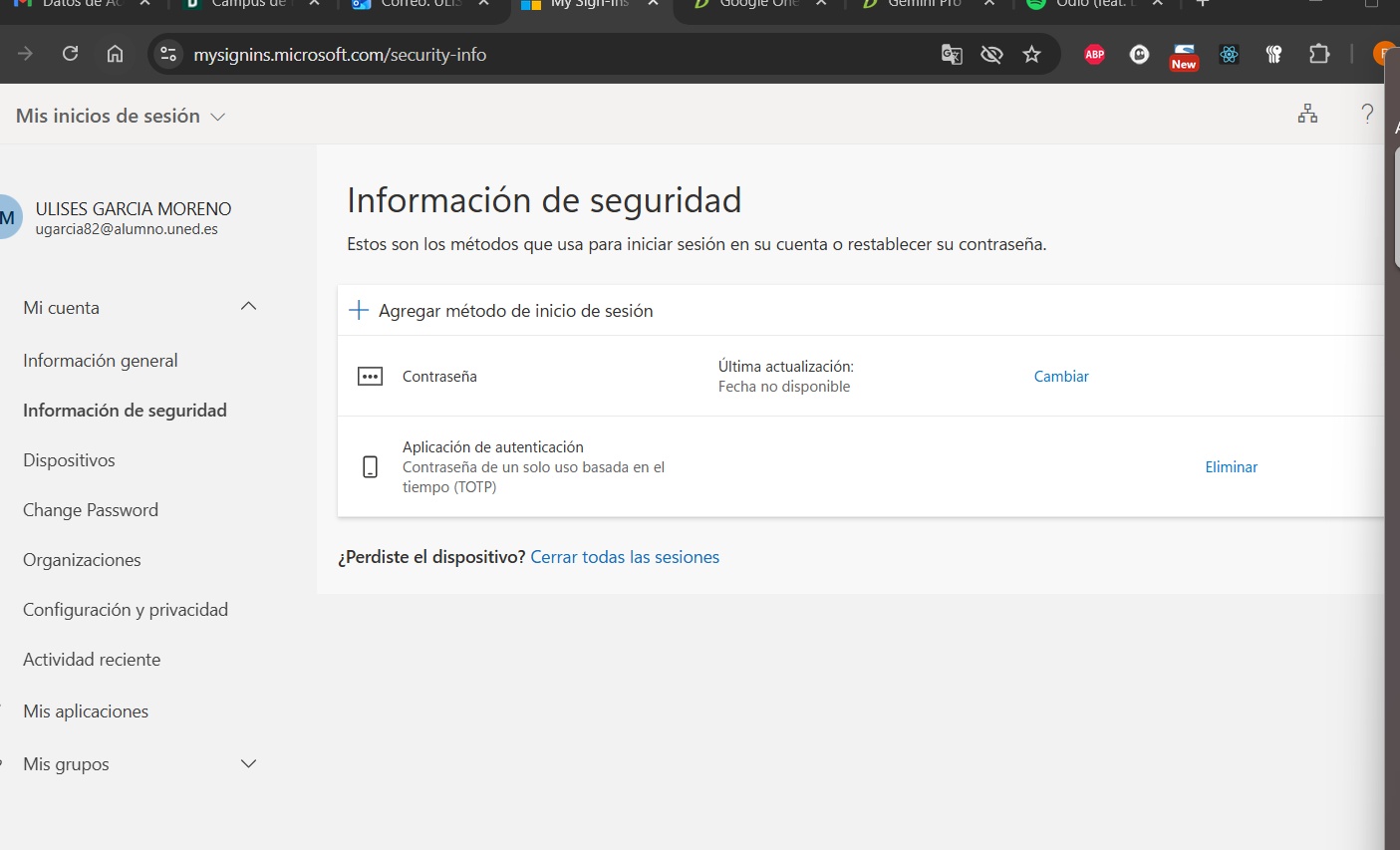This screenshot has height=850, width=1400.
Task: Click the Authenticator app phone icon
Action: (x=370, y=466)
